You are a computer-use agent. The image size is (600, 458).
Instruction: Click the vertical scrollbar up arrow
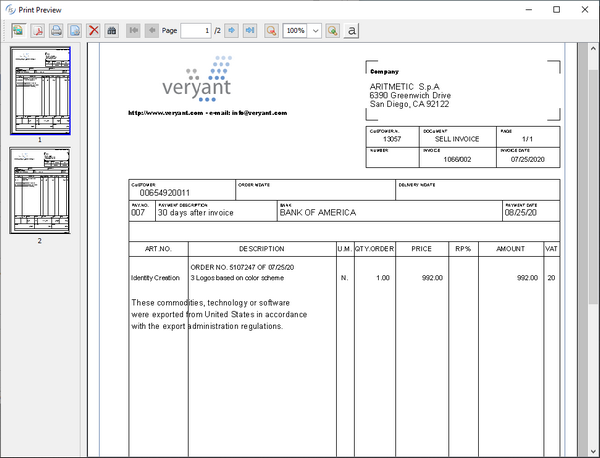tap(593, 49)
